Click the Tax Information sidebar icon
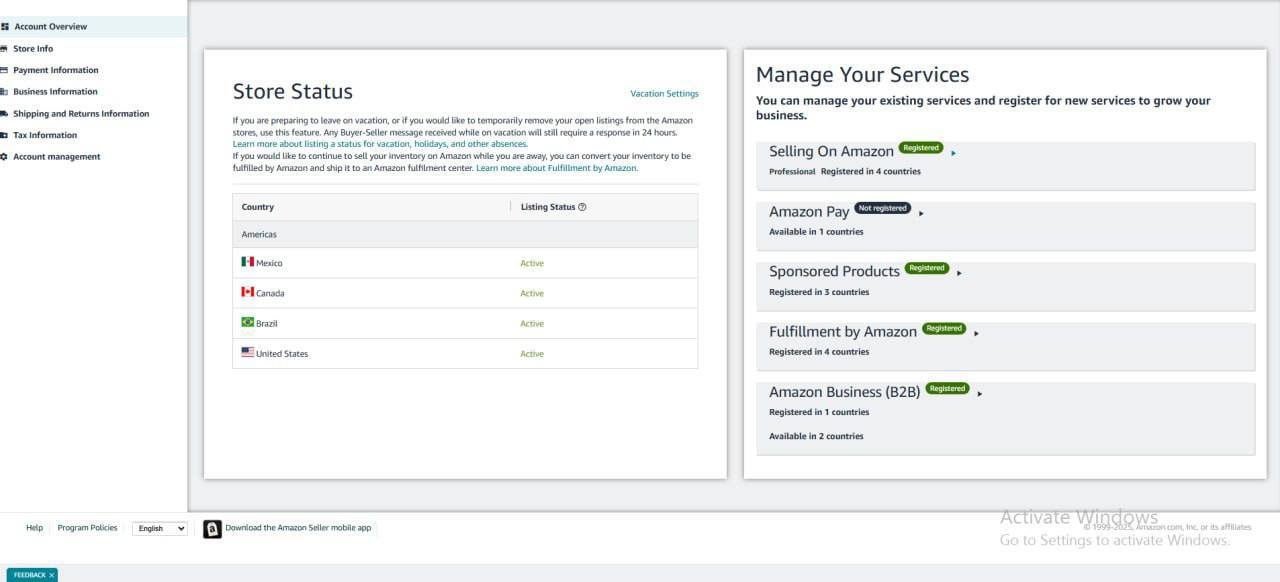The image size is (1280, 582). (5, 135)
